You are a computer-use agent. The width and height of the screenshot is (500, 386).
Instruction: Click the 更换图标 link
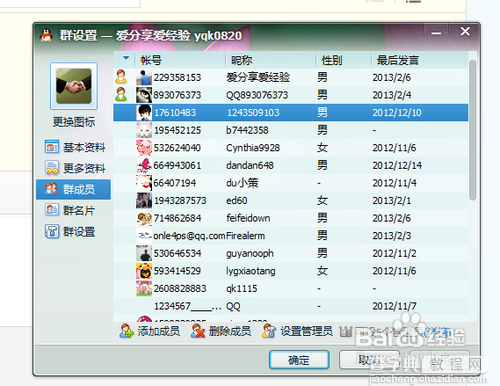pos(74,122)
